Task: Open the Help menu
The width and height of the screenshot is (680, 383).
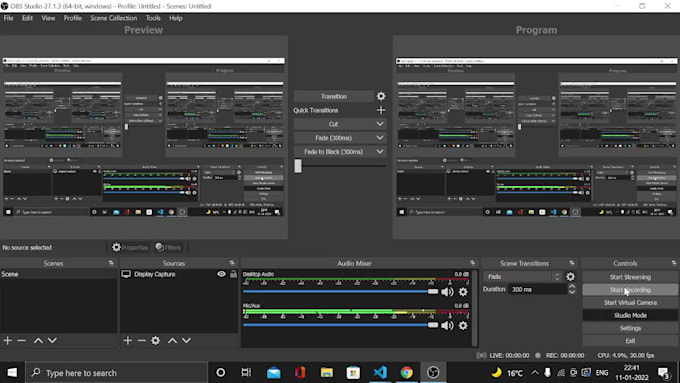Action: [176, 18]
